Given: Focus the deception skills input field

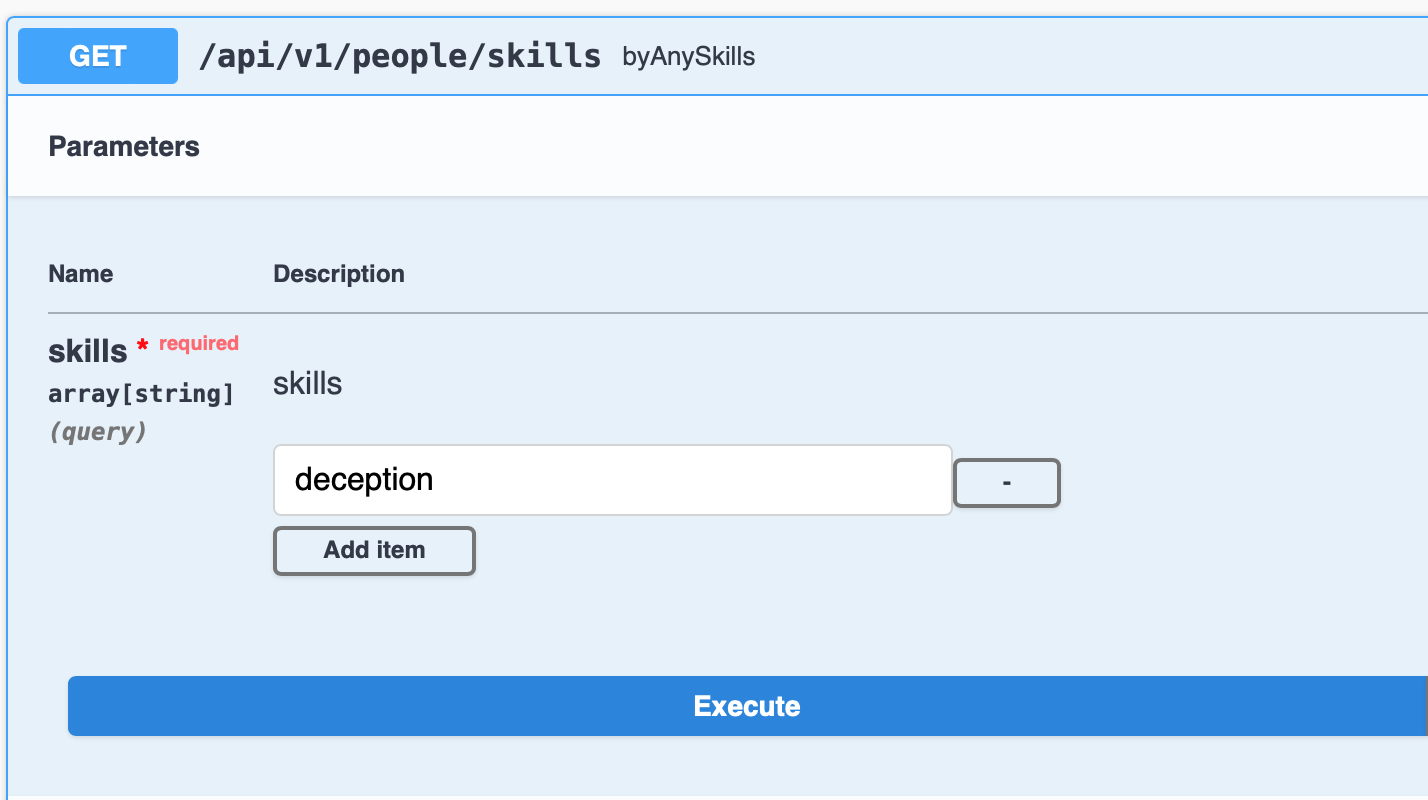Looking at the screenshot, I should pyautogui.click(x=612, y=480).
